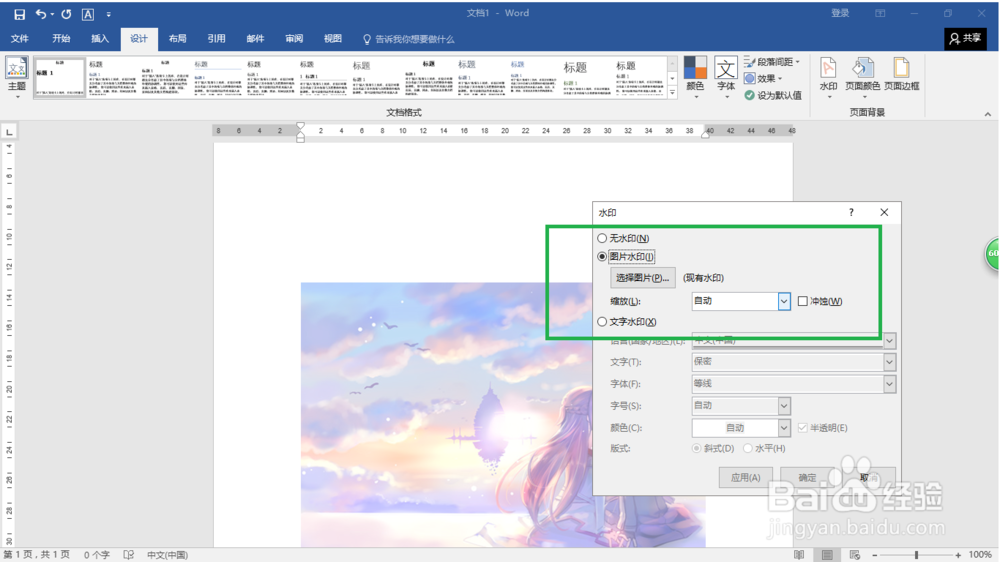Switch to the Home tab
Screen dimensions: 1000x562
pos(61,39)
